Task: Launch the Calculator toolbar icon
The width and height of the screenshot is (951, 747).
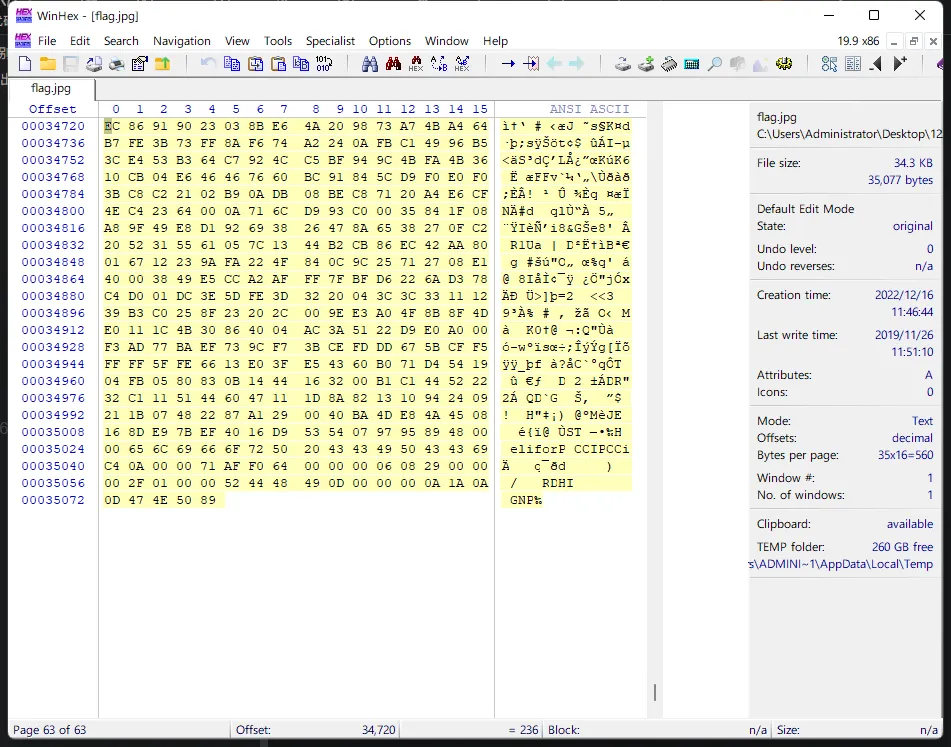Action: point(692,64)
